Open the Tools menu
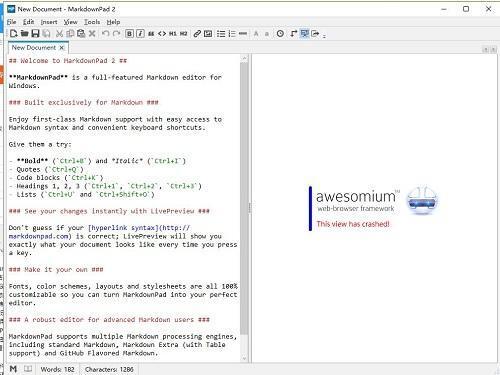500x375 pixels. click(x=92, y=22)
